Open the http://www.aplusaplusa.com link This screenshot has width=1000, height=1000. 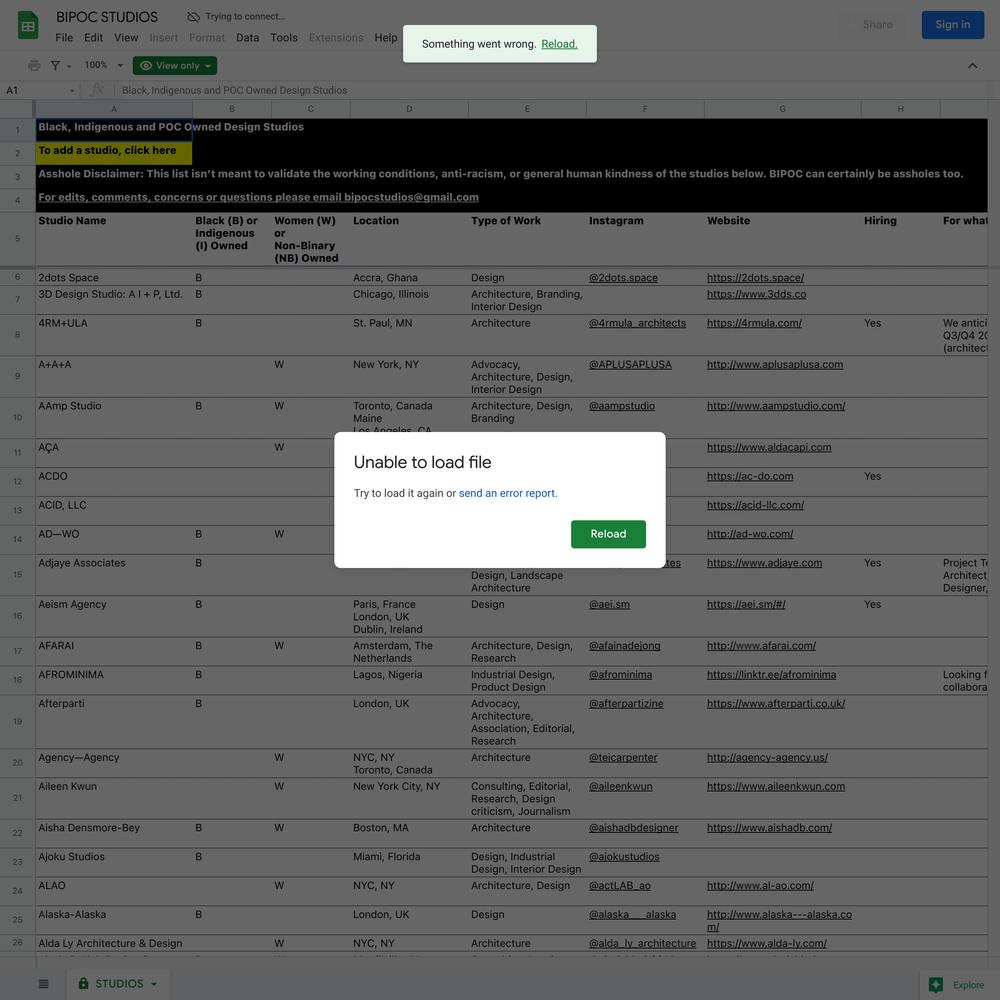tap(775, 365)
